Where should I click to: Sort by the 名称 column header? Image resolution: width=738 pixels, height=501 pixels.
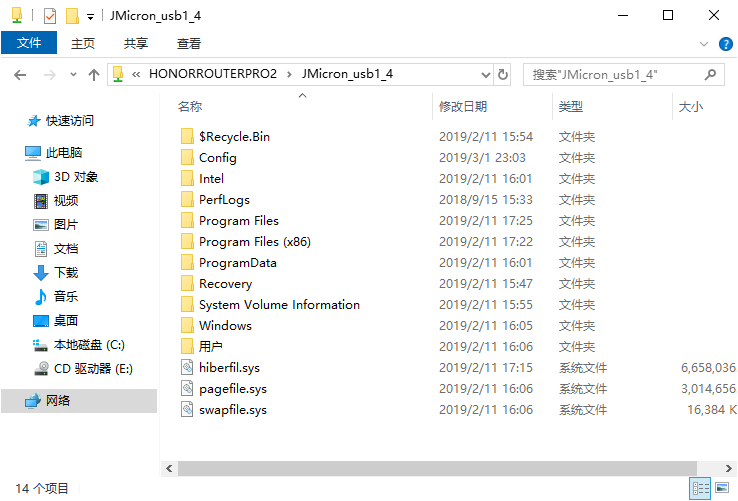(x=190, y=106)
